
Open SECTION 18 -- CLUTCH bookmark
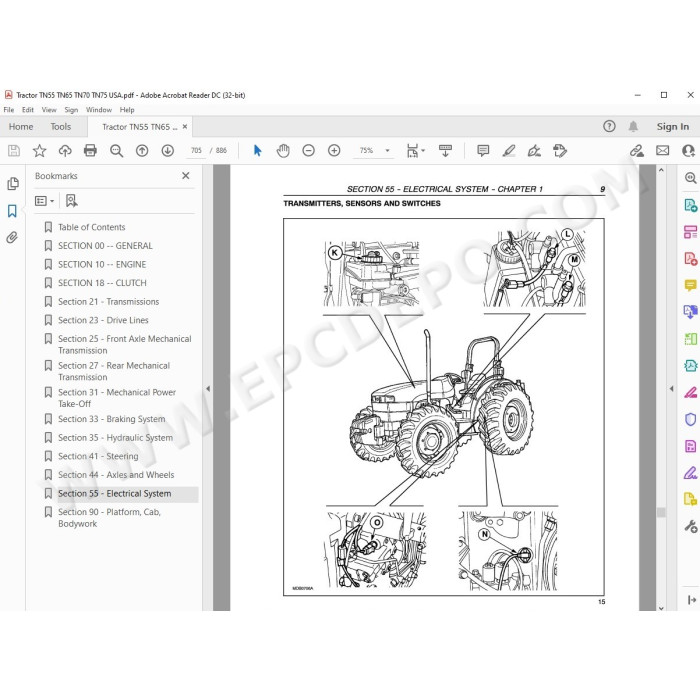[x=102, y=283]
